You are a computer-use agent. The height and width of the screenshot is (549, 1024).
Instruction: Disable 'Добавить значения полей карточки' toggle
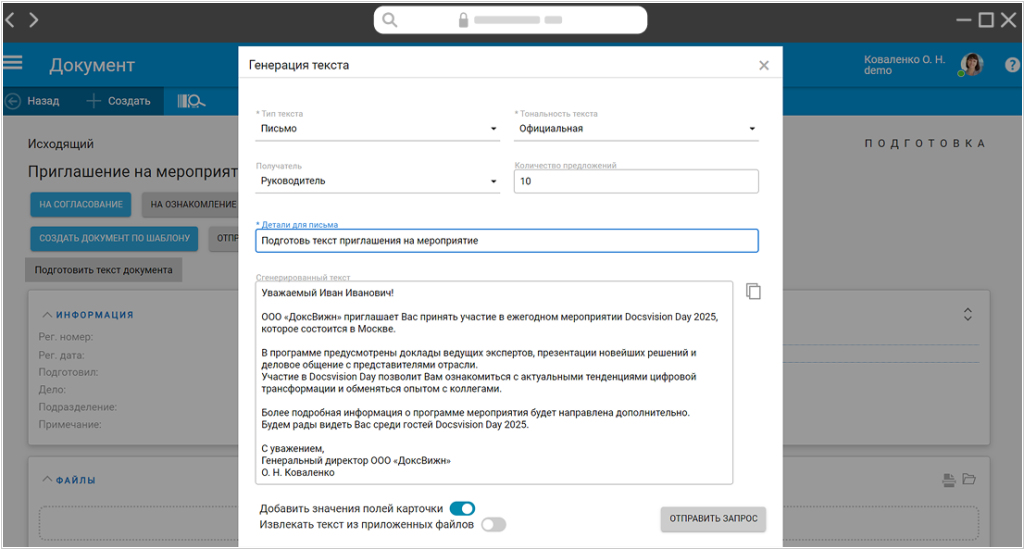(x=462, y=508)
